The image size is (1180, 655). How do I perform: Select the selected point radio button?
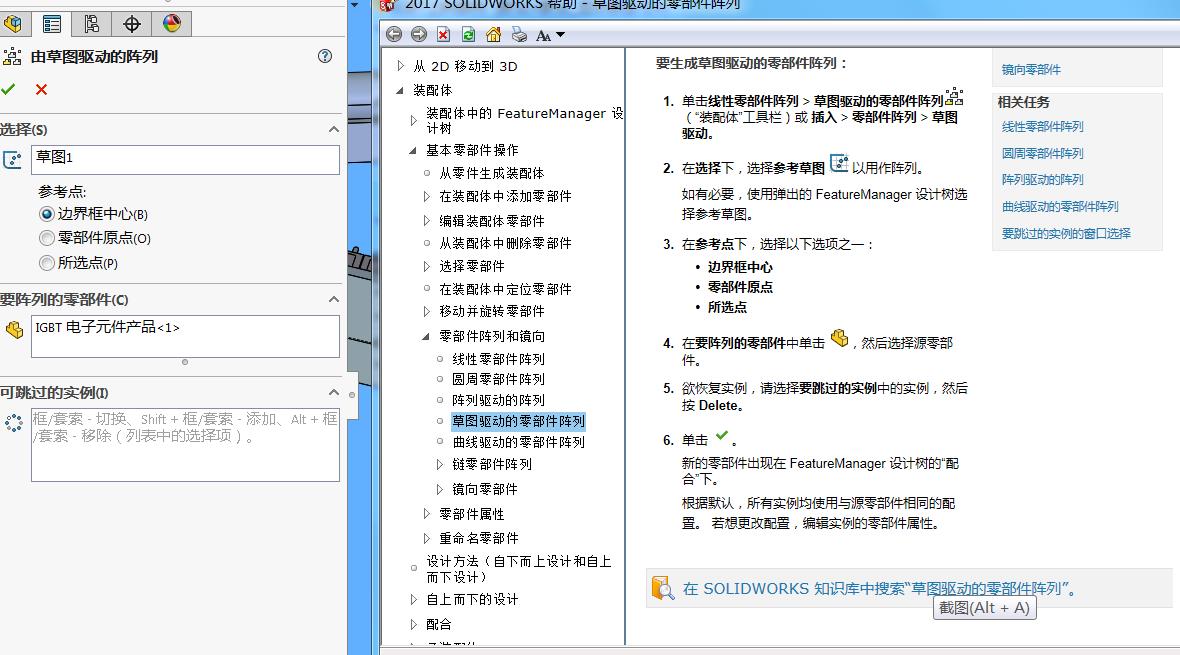click(x=47, y=263)
